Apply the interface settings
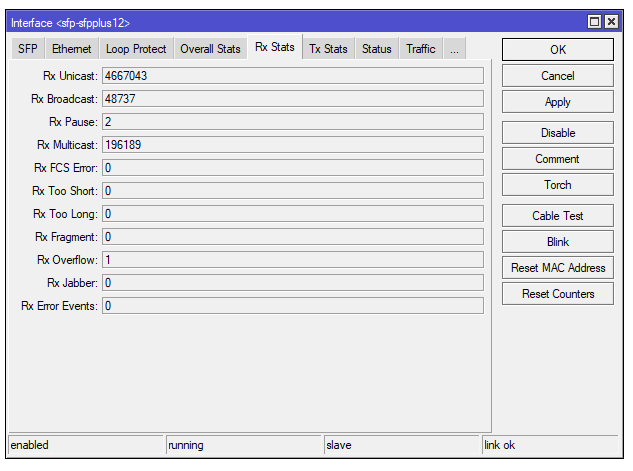This screenshot has height=471, width=633. (558, 102)
